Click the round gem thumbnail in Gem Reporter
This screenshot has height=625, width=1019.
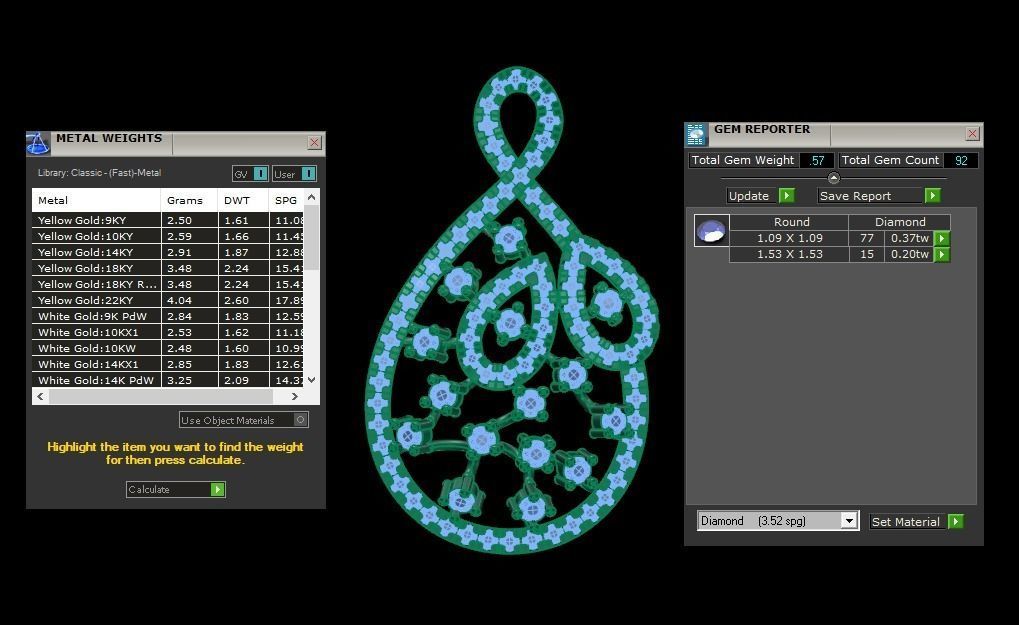(711, 230)
